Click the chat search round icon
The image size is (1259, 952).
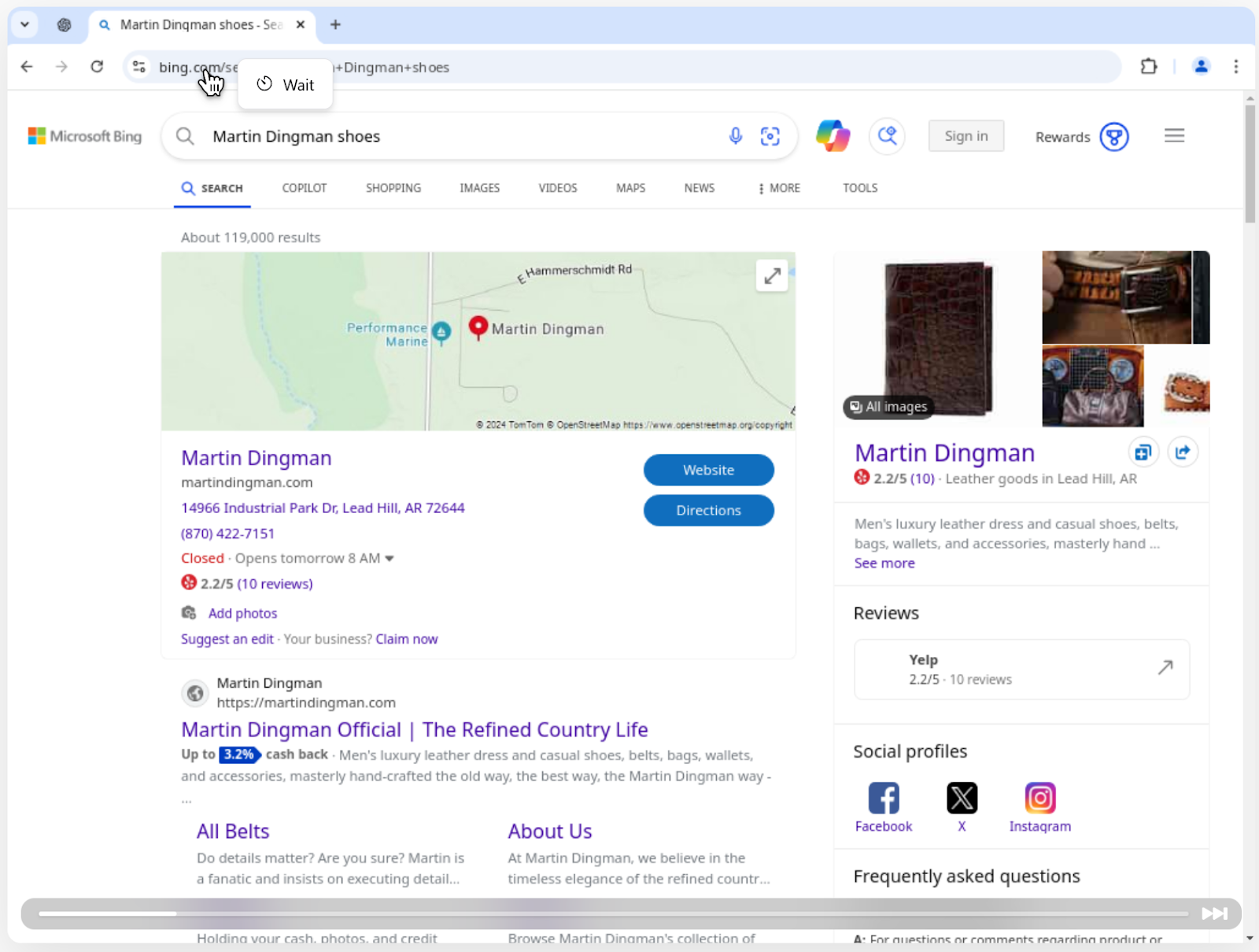coord(887,136)
